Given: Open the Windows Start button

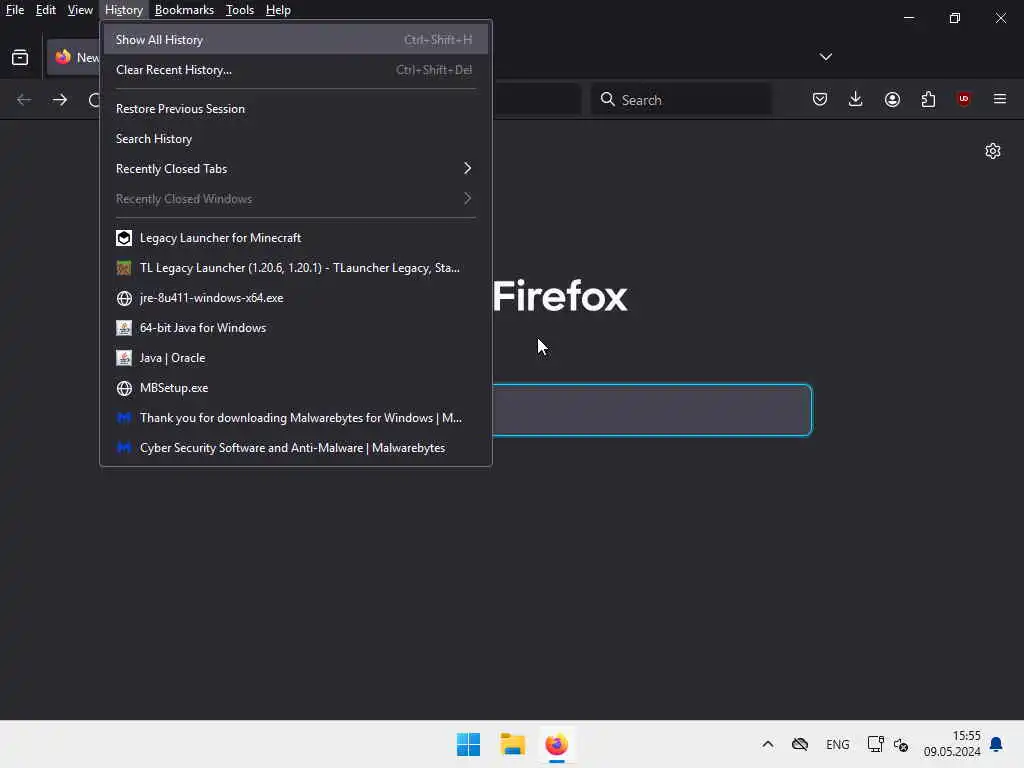Looking at the screenshot, I should 468,744.
